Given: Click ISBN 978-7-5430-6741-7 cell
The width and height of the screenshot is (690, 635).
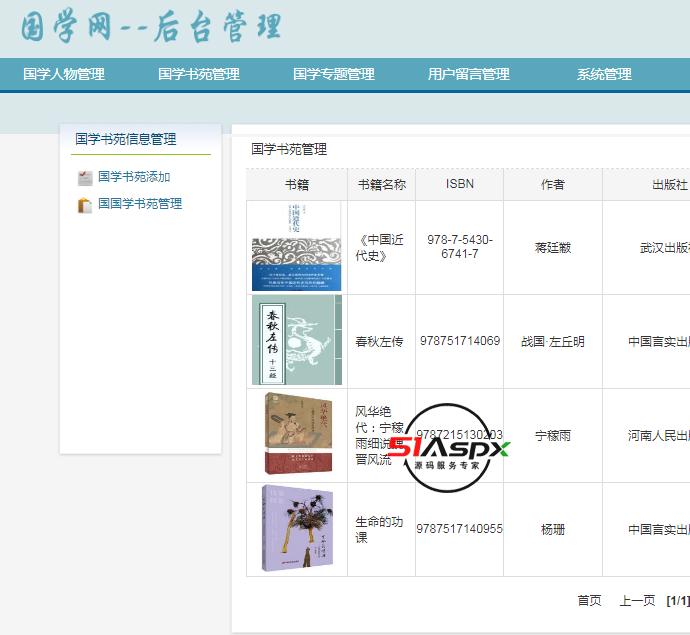Looking at the screenshot, I should [459, 247].
